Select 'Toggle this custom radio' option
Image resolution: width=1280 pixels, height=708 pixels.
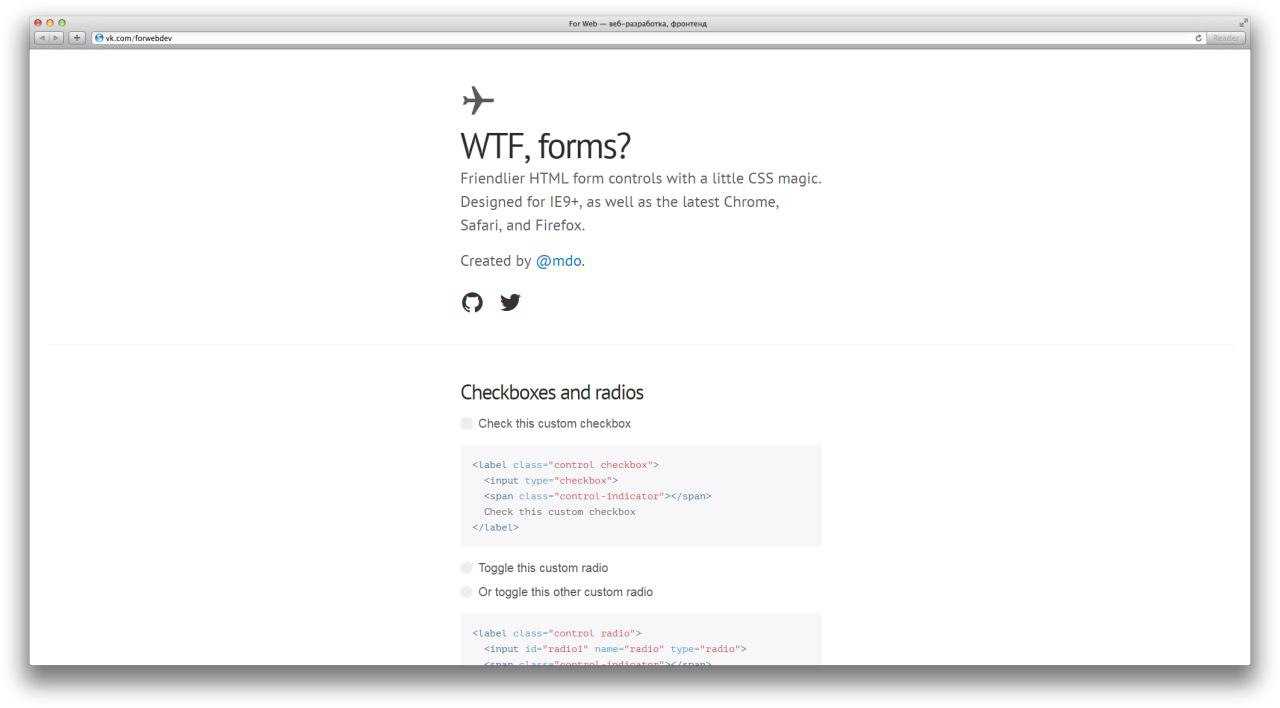click(x=467, y=567)
